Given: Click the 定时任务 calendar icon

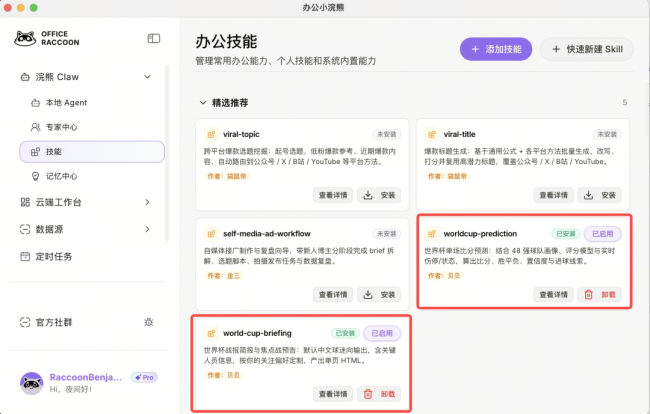Looking at the screenshot, I should click(25, 257).
